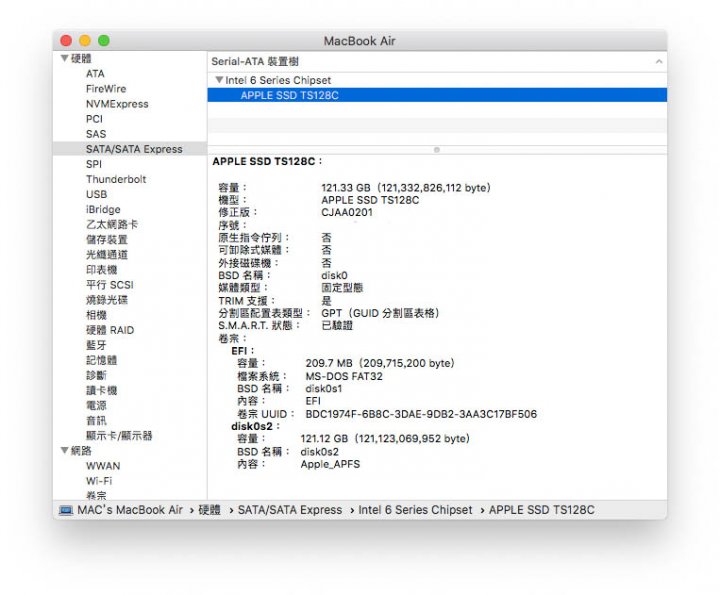Click the capacity value 121.33 GB
720x595 pixels.
(406, 188)
